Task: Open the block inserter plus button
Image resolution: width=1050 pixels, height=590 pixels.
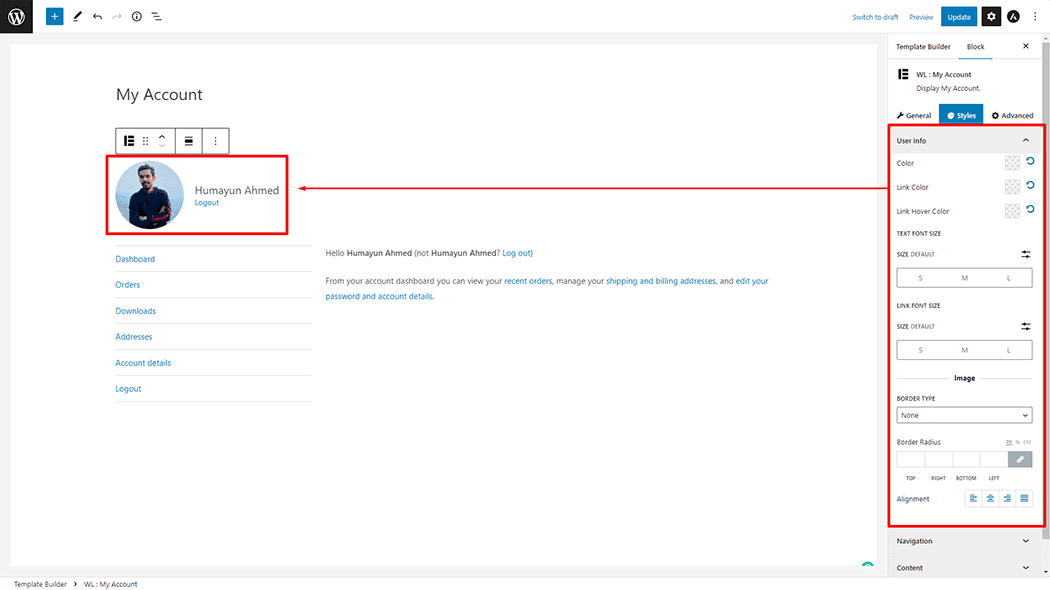Action: (x=54, y=17)
